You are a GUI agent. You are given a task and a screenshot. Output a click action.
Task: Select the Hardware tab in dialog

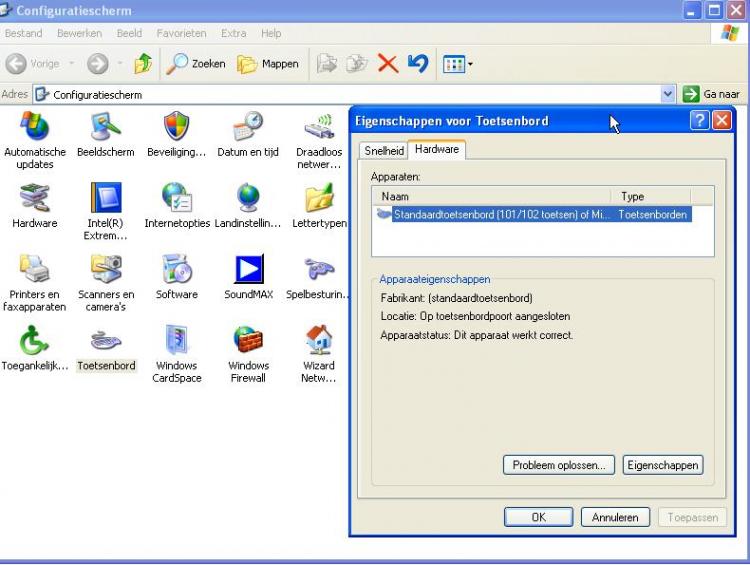pos(437,149)
